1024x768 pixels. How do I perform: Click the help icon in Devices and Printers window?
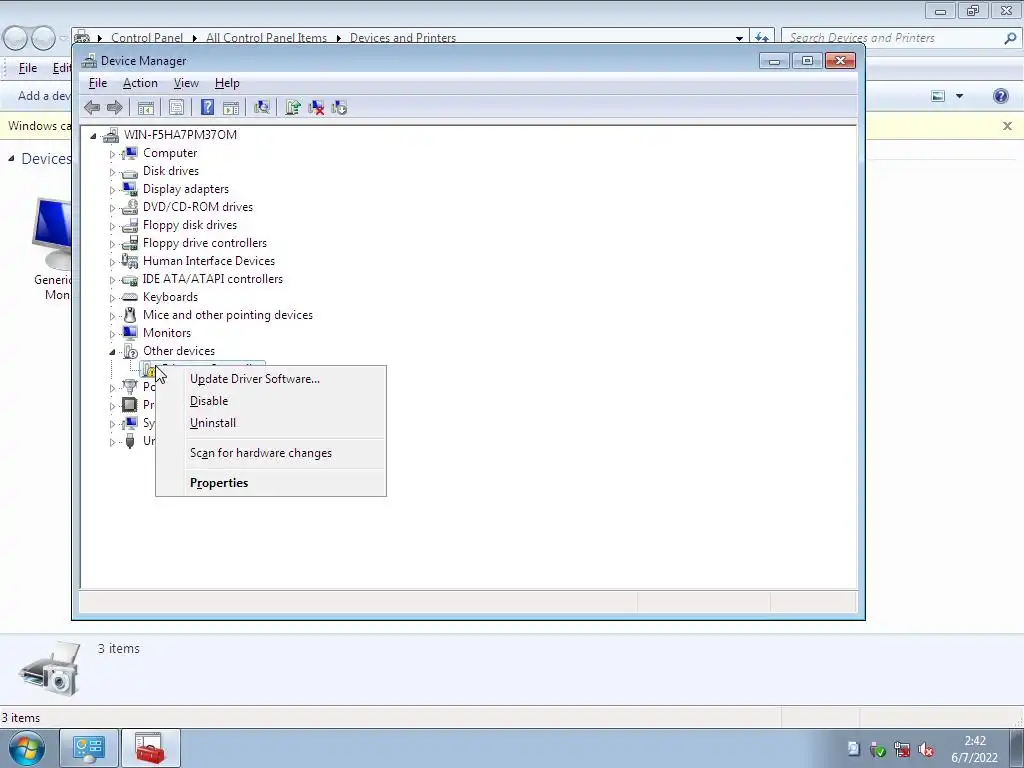[1000, 96]
